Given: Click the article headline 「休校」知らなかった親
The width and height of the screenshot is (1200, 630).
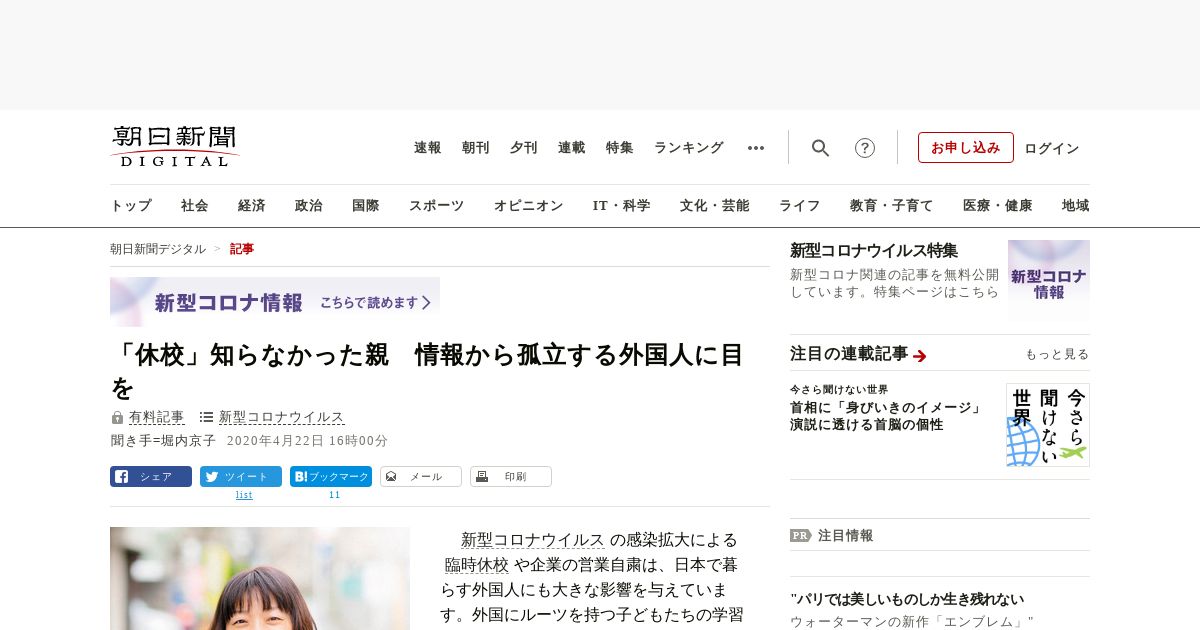Looking at the screenshot, I should tap(427, 371).
